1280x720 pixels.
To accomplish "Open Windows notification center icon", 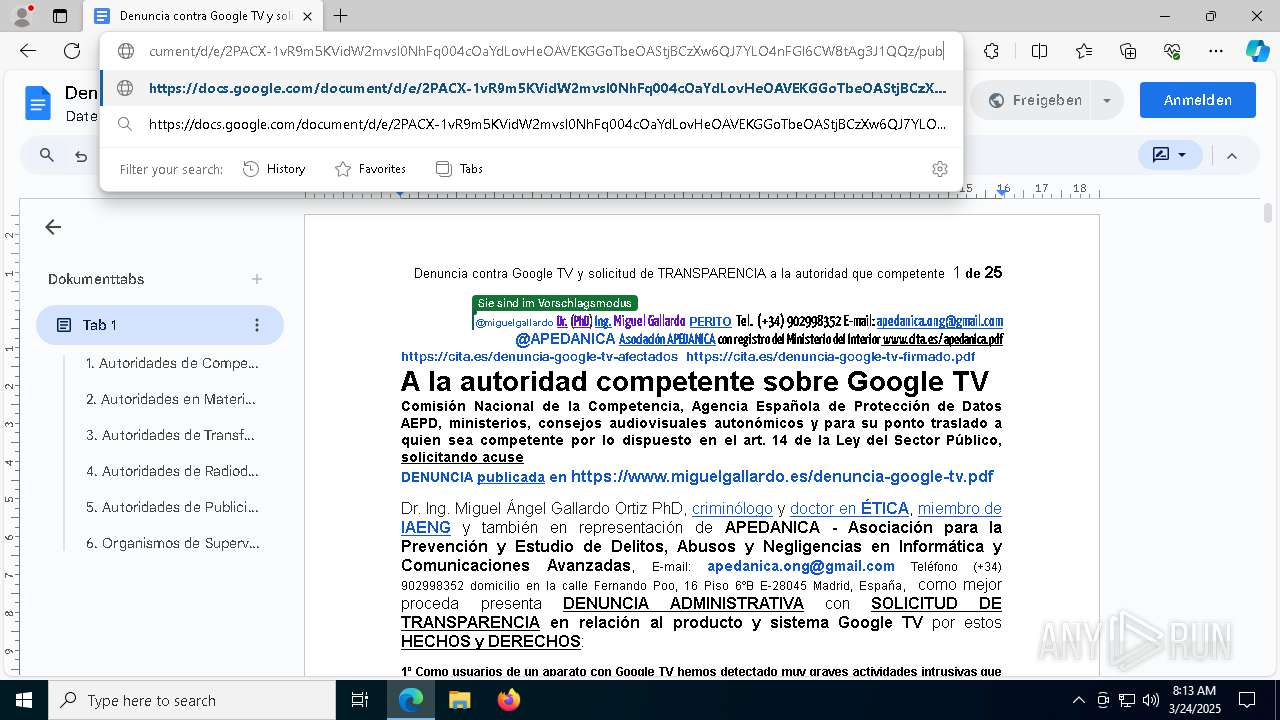I will point(1247,700).
